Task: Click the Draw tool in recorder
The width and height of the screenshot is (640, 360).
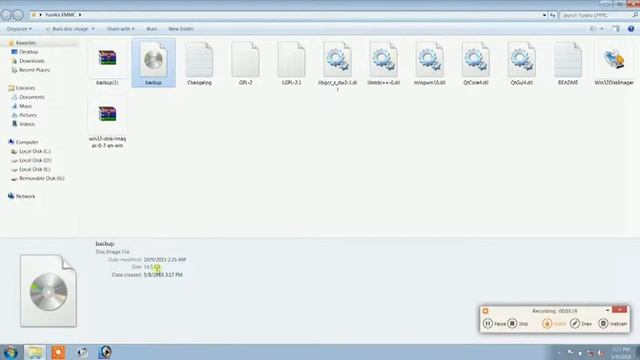Action: pos(581,323)
